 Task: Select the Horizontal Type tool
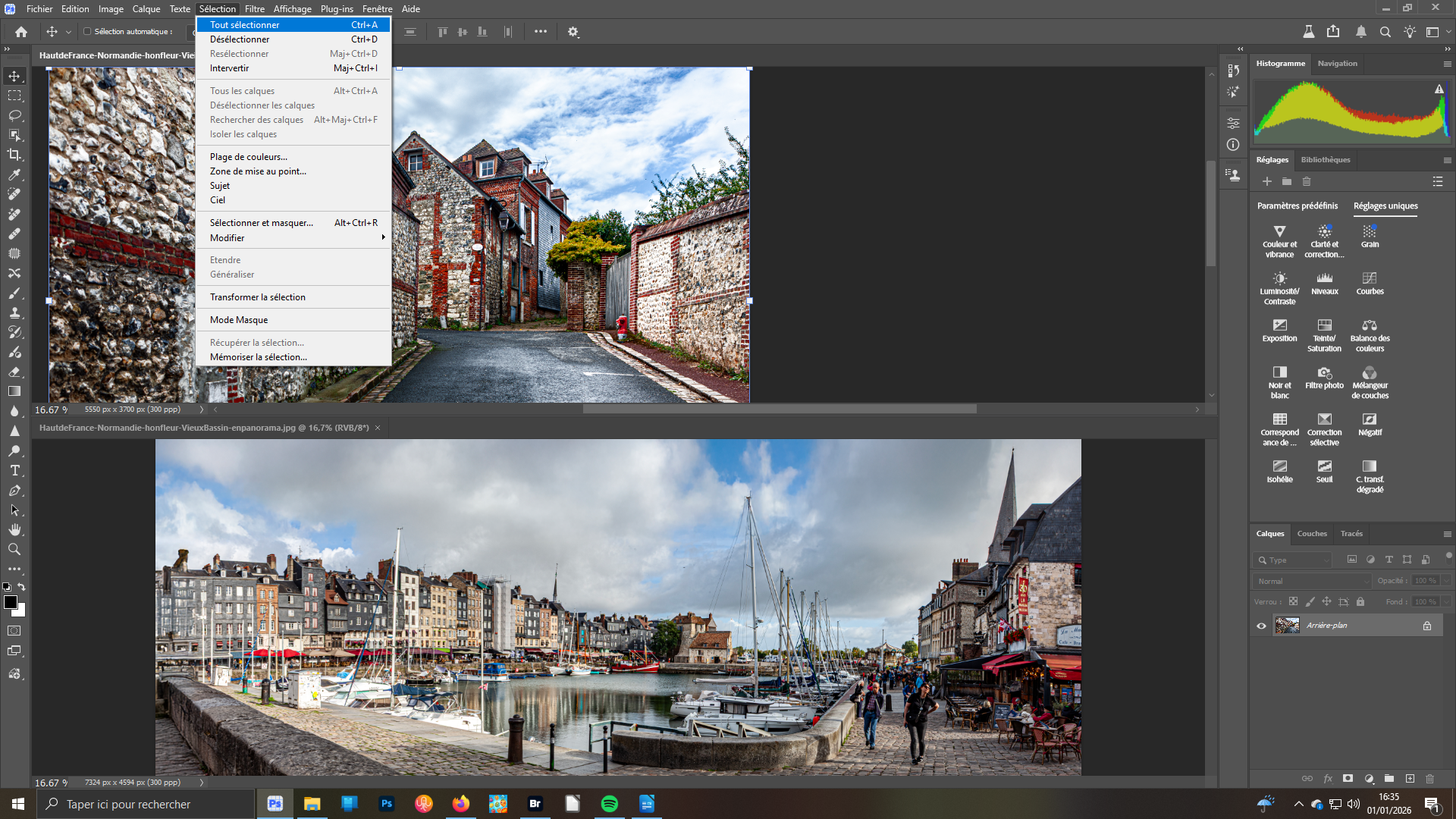tap(14, 470)
